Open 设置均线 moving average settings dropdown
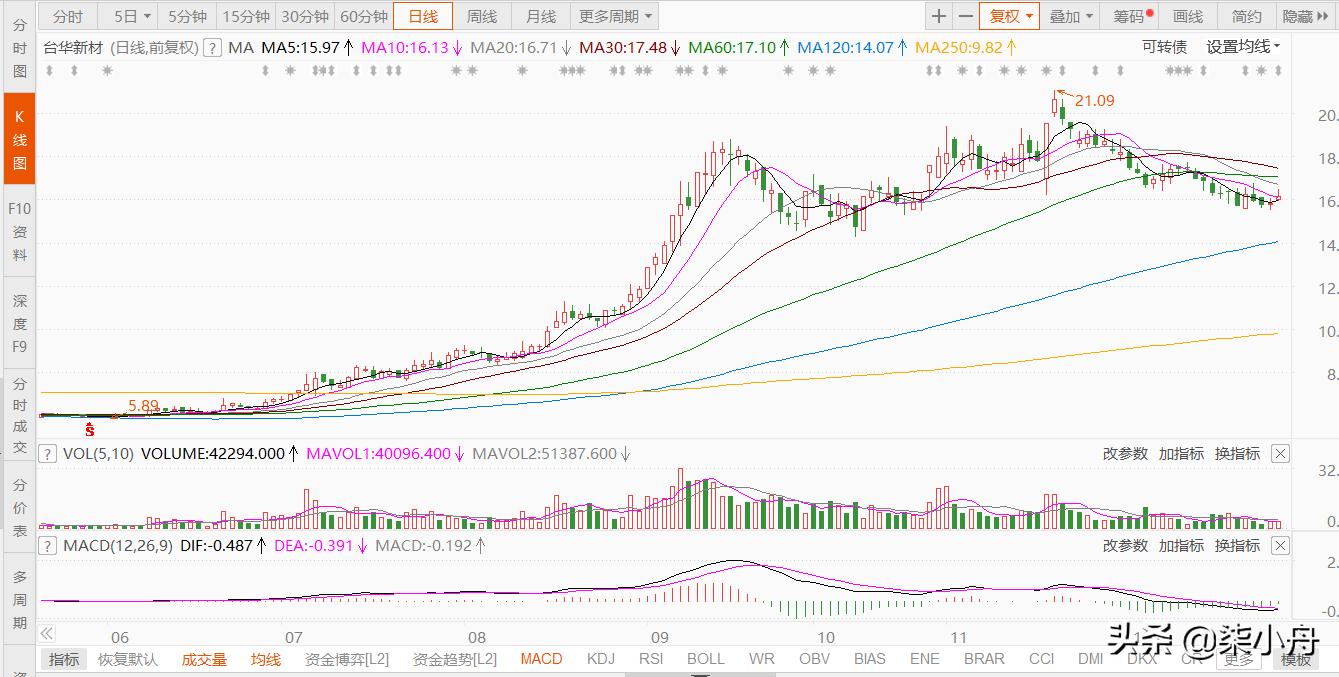Image resolution: width=1339 pixels, height=677 pixels. [x=1242, y=47]
